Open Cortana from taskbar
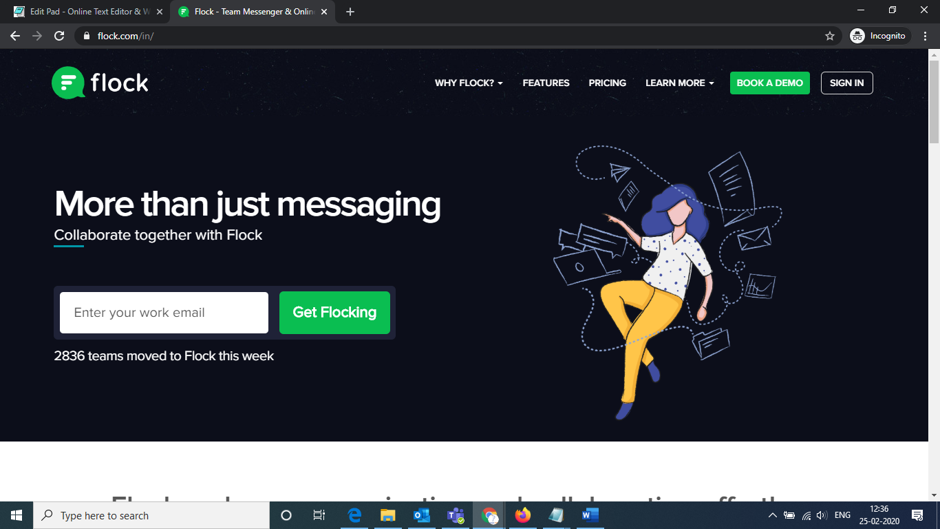This screenshot has height=529, width=940. pyautogui.click(x=286, y=515)
